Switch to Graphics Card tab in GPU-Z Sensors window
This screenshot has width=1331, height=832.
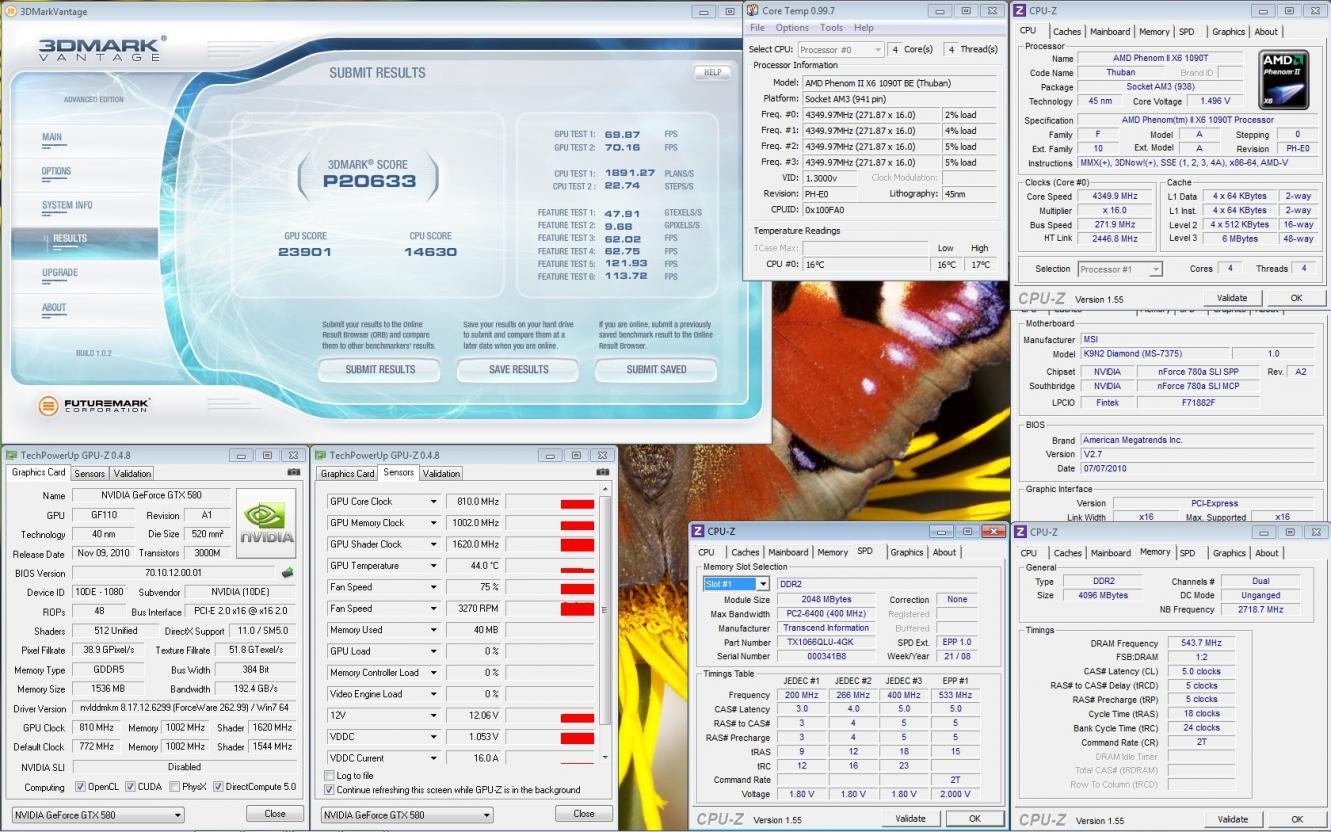point(347,474)
